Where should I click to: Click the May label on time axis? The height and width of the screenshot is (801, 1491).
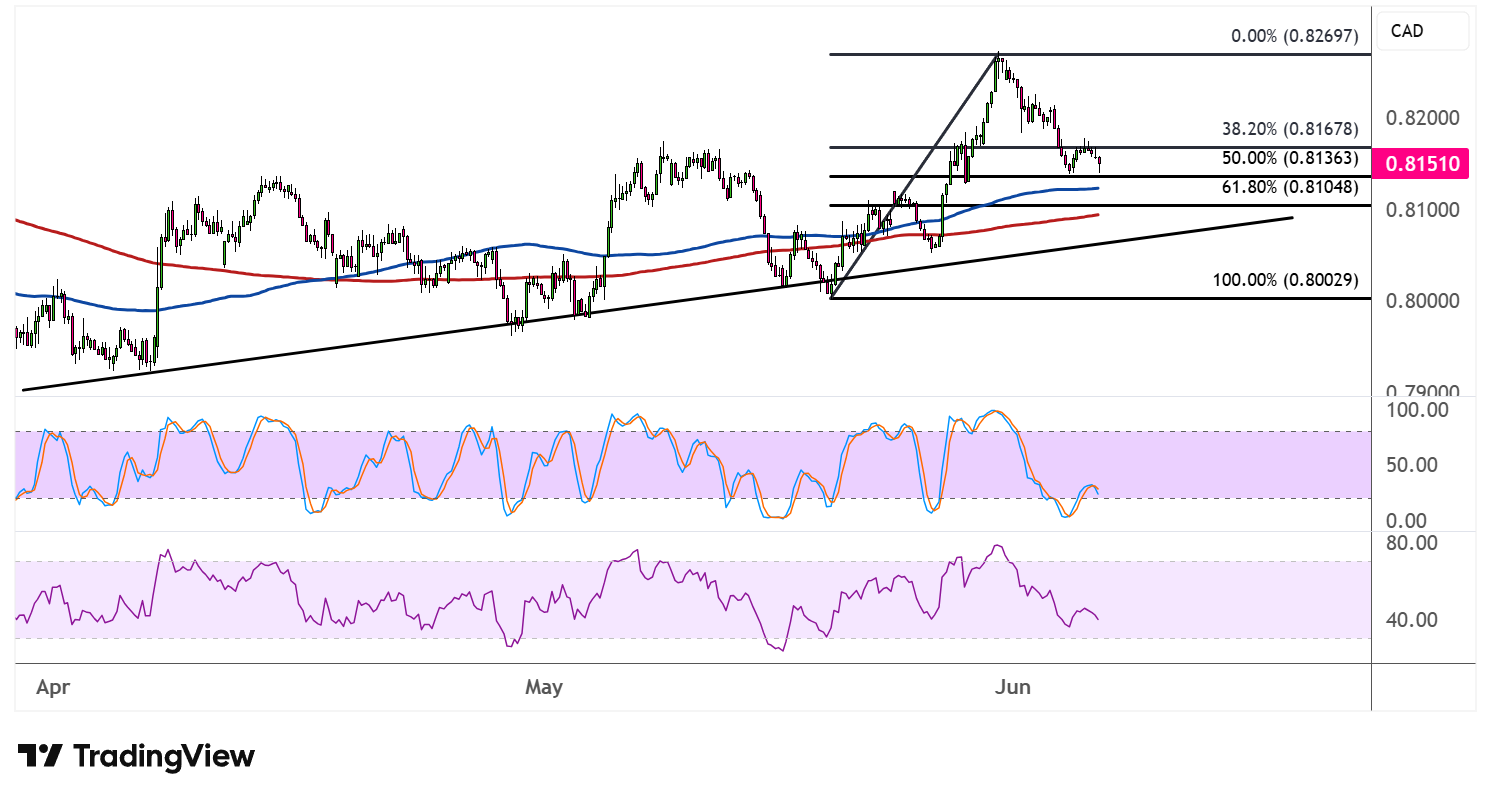[544, 688]
